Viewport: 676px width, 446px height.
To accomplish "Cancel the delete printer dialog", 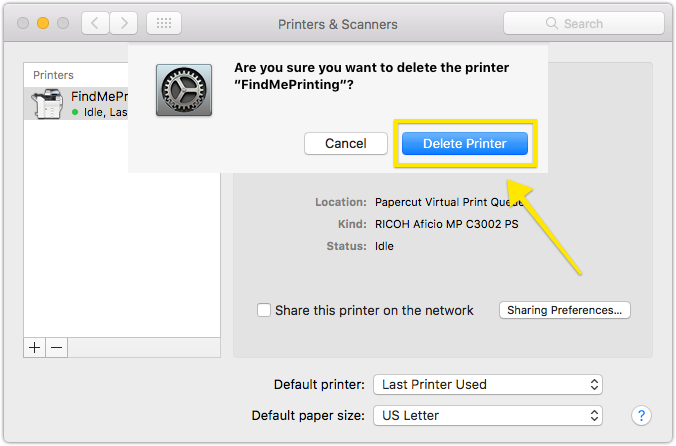I will coord(346,144).
